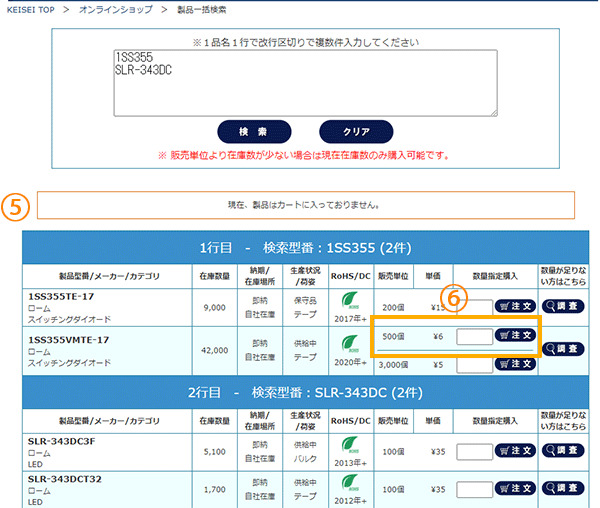Order 1SS355VMTE-17 500個 unit via 注文

point(515,335)
